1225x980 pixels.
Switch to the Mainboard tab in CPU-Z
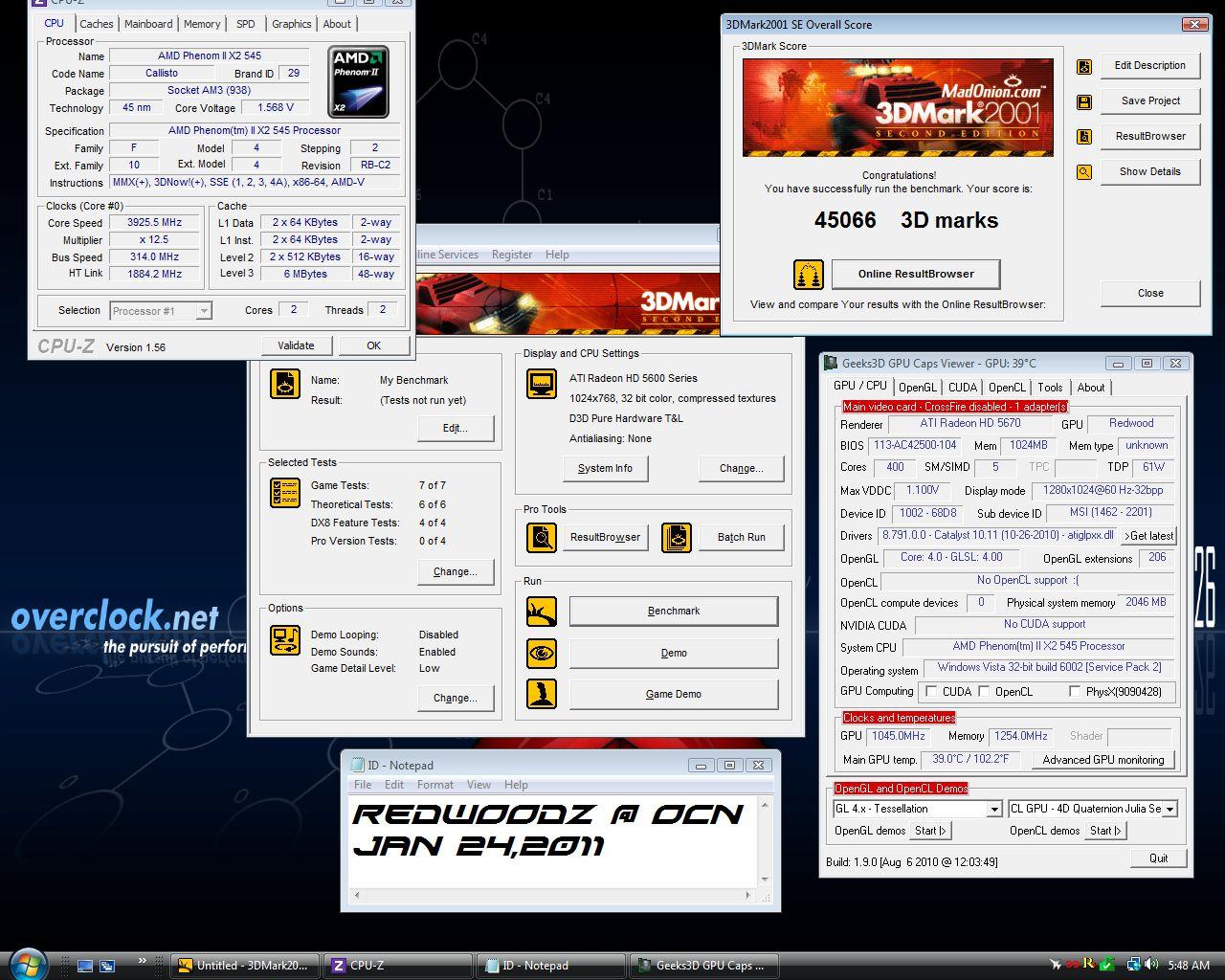(x=148, y=24)
